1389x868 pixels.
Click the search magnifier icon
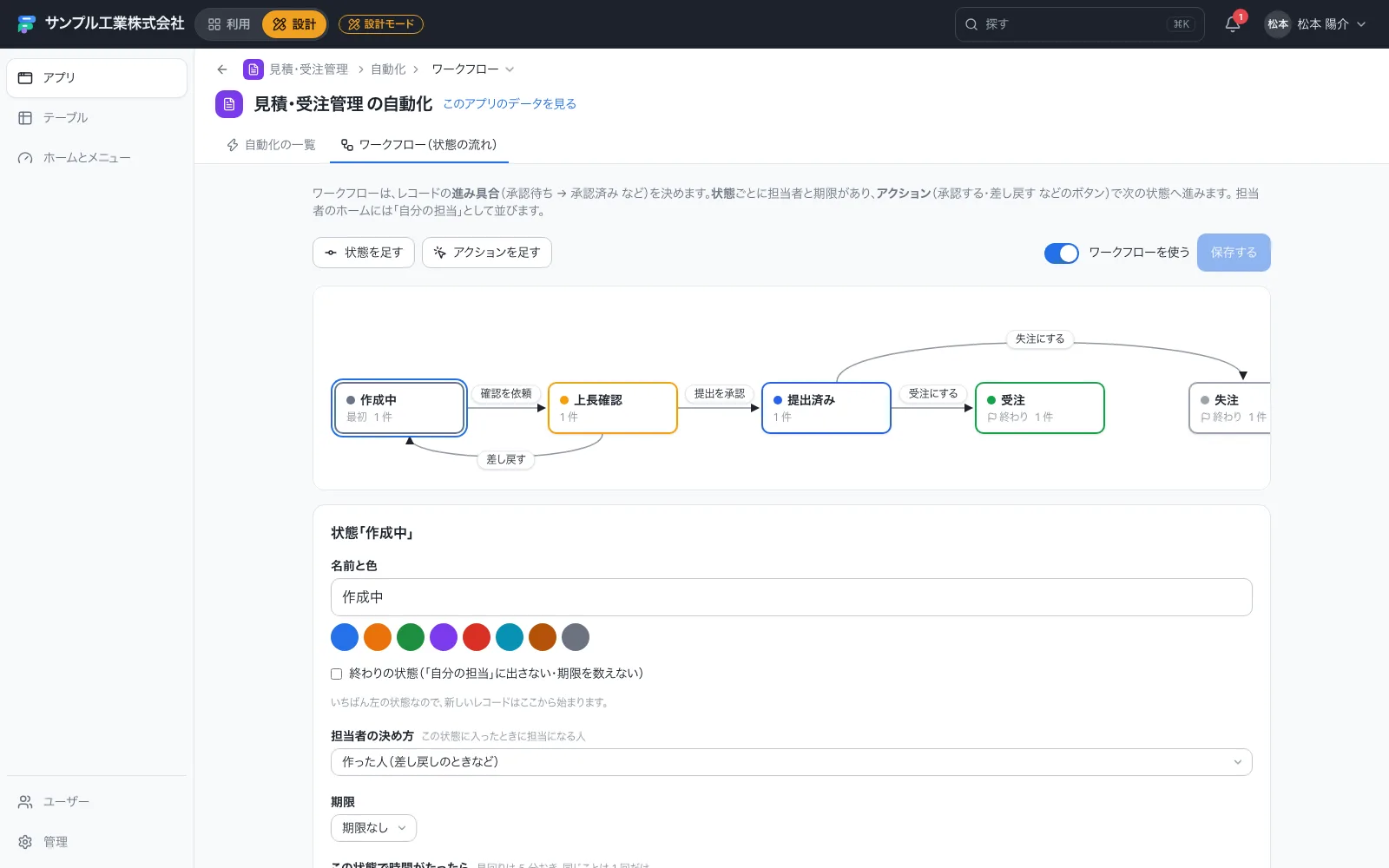tap(971, 24)
